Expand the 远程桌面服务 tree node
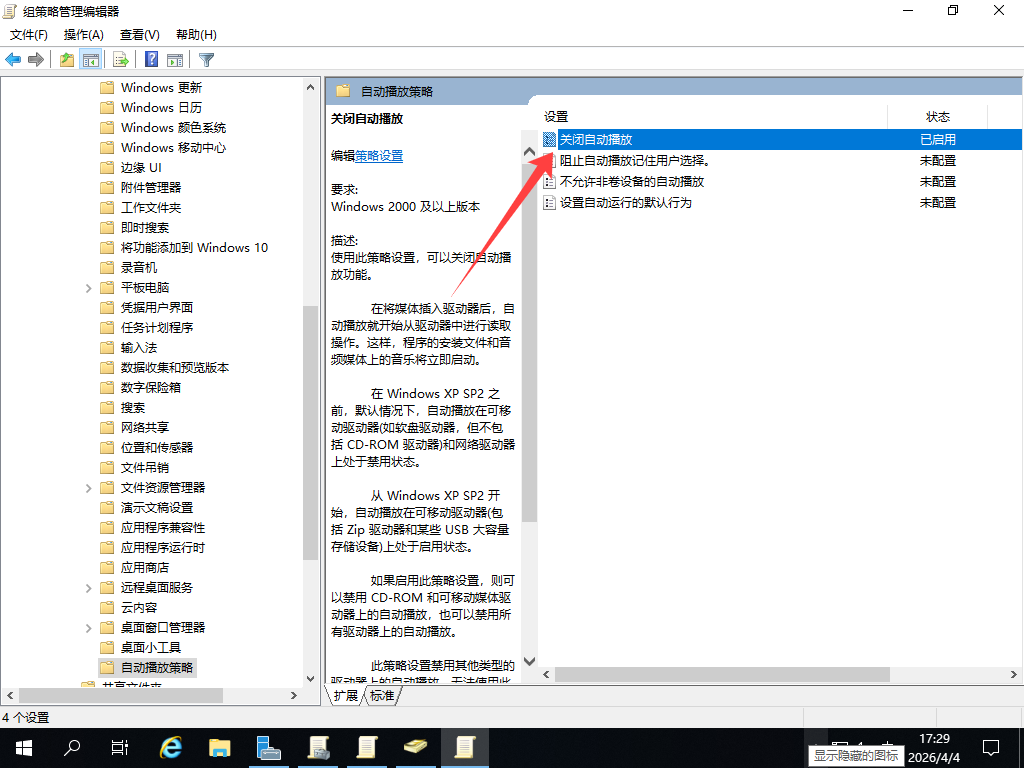Image resolution: width=1024 pixels, height=768 pixels. 89,588
